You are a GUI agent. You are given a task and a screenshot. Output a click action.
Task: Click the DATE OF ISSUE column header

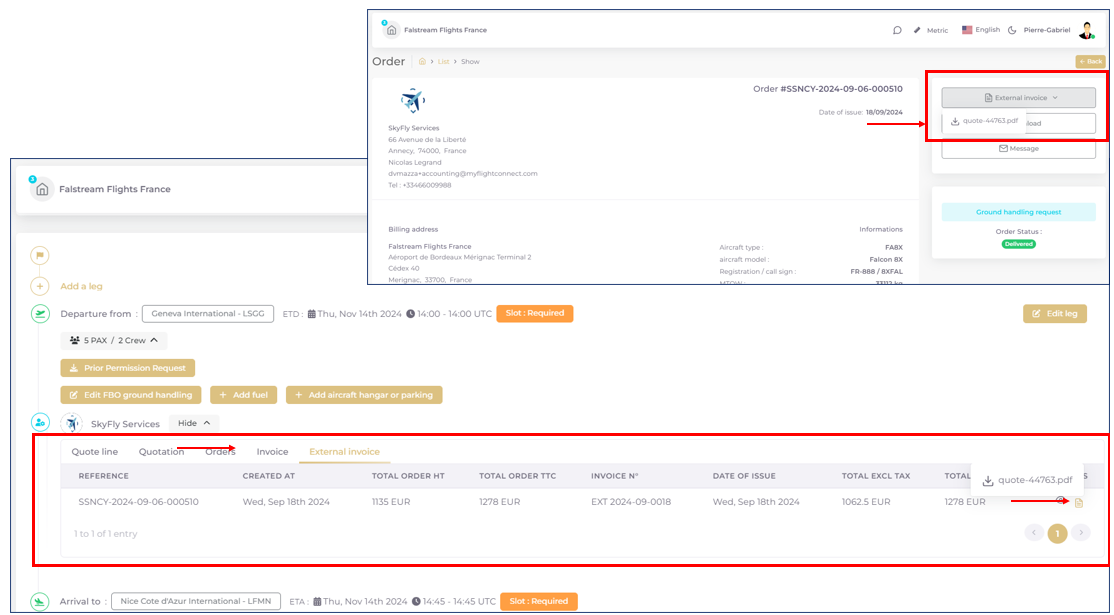tap(745, 476)
